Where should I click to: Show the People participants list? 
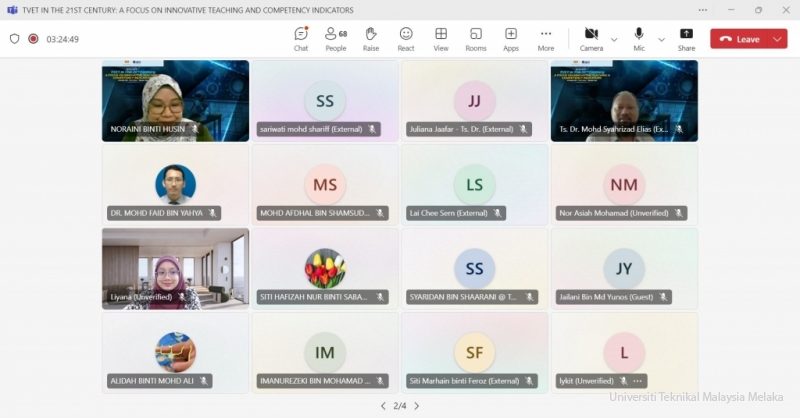336,39
